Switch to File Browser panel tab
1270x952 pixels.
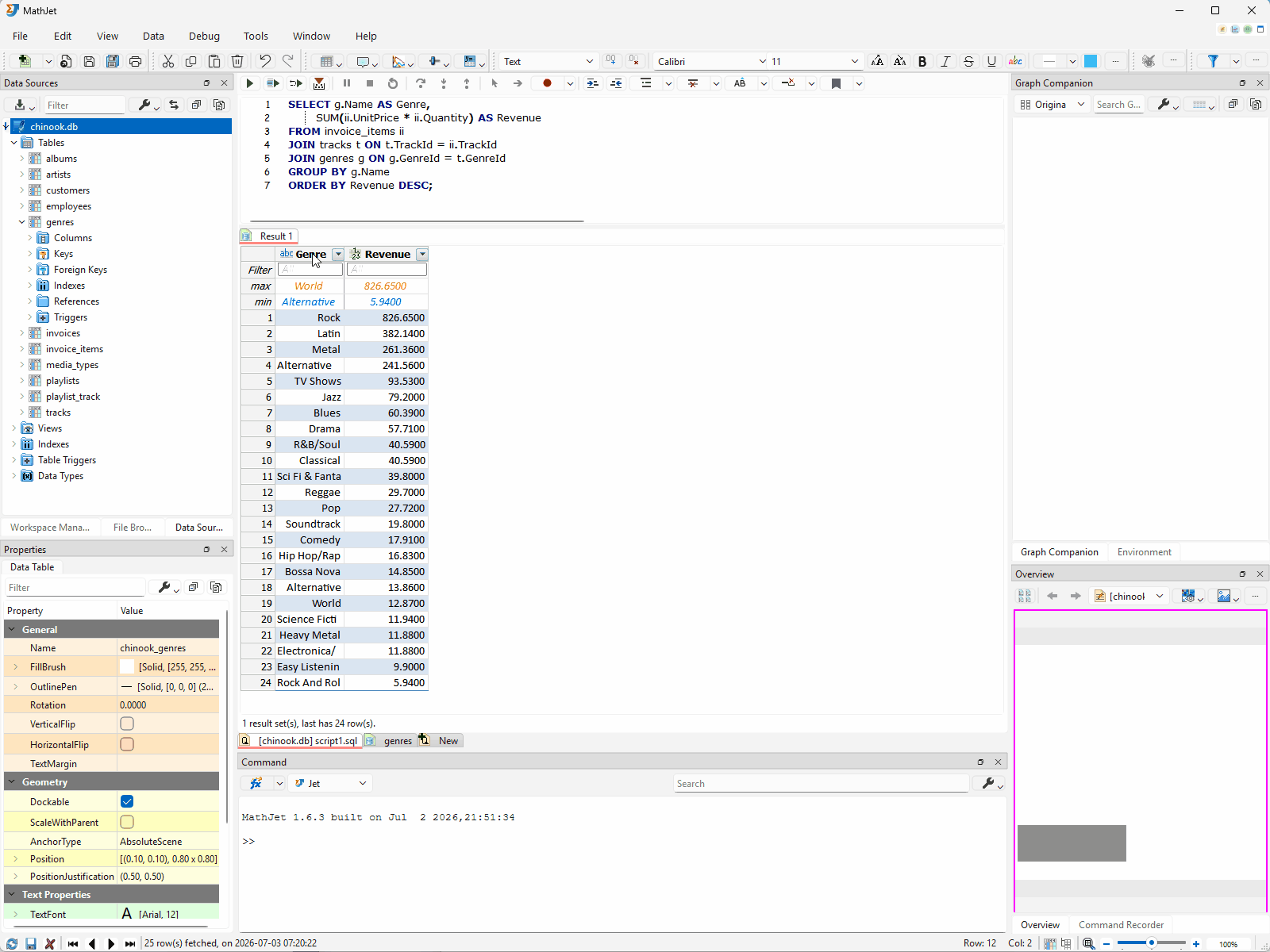[x=133, y=528]
